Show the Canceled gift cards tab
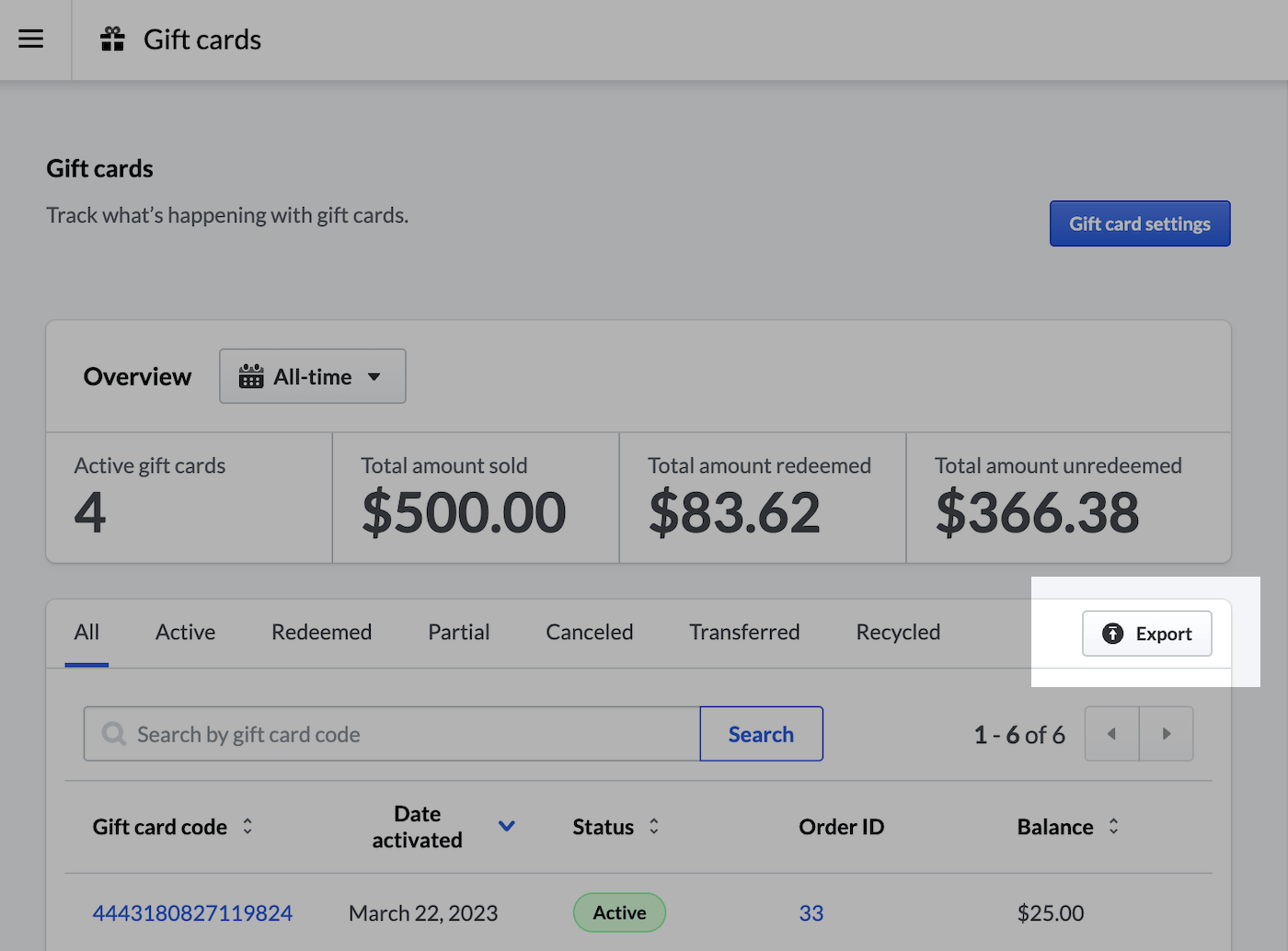1288x951 pixels. 589,633
